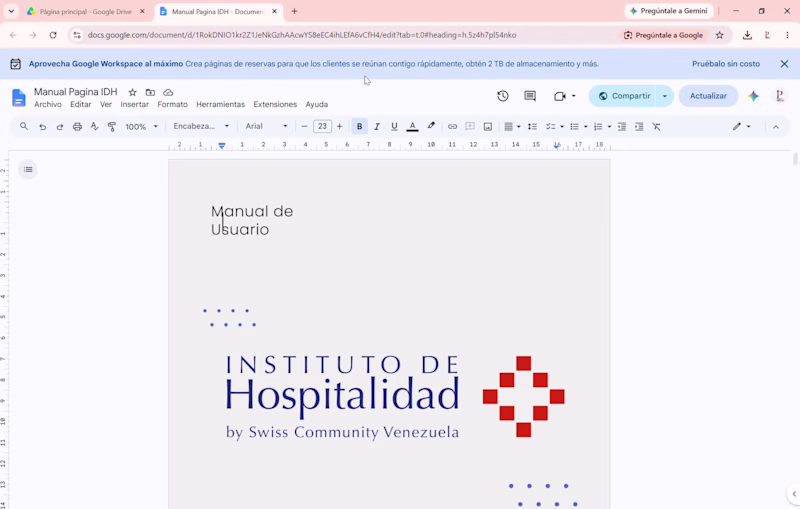This screenshot has height=509, width=800.
Task: Expand checklist options arrow
Action: click(x=562, y=126)
